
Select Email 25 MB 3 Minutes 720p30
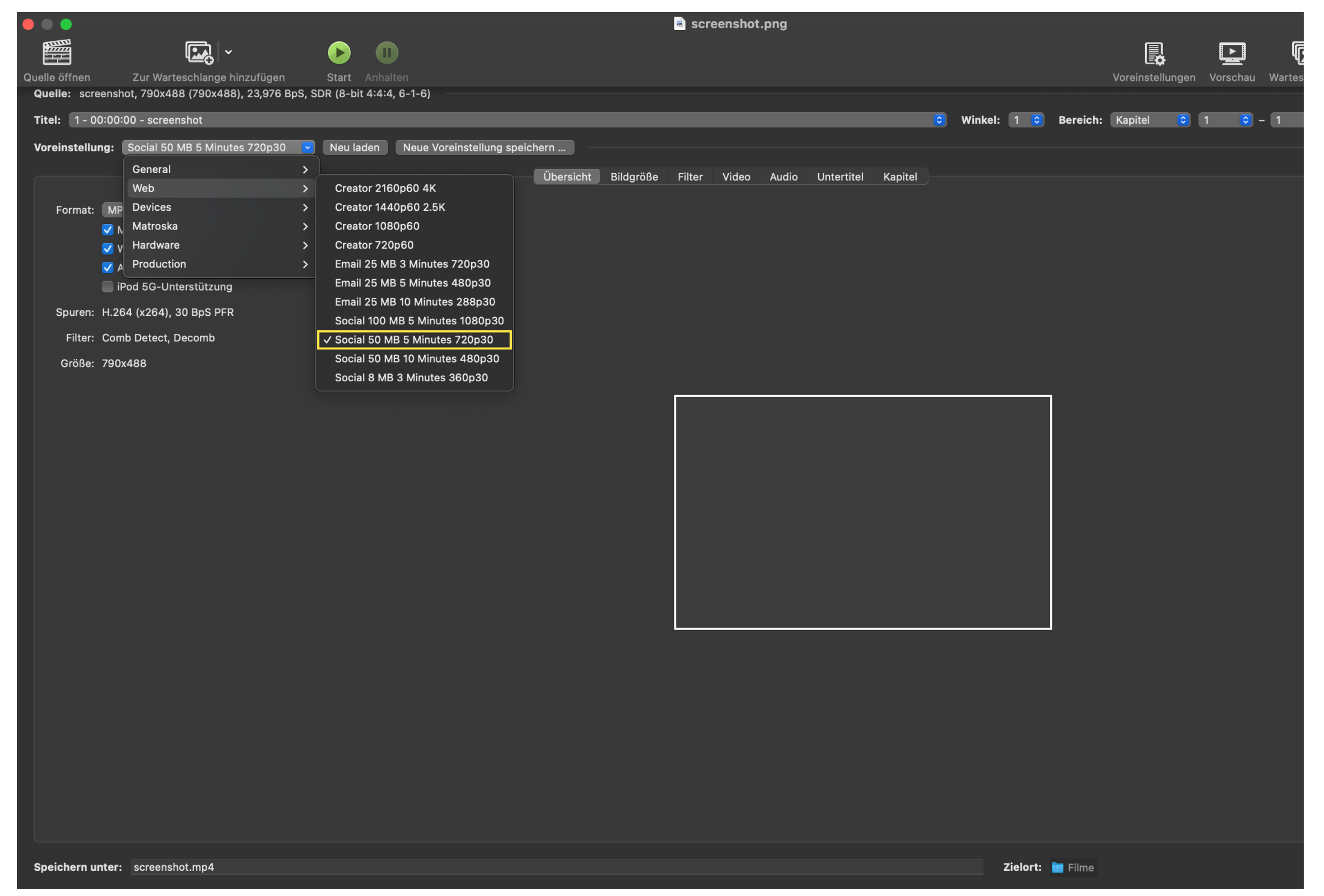[415, 264]
